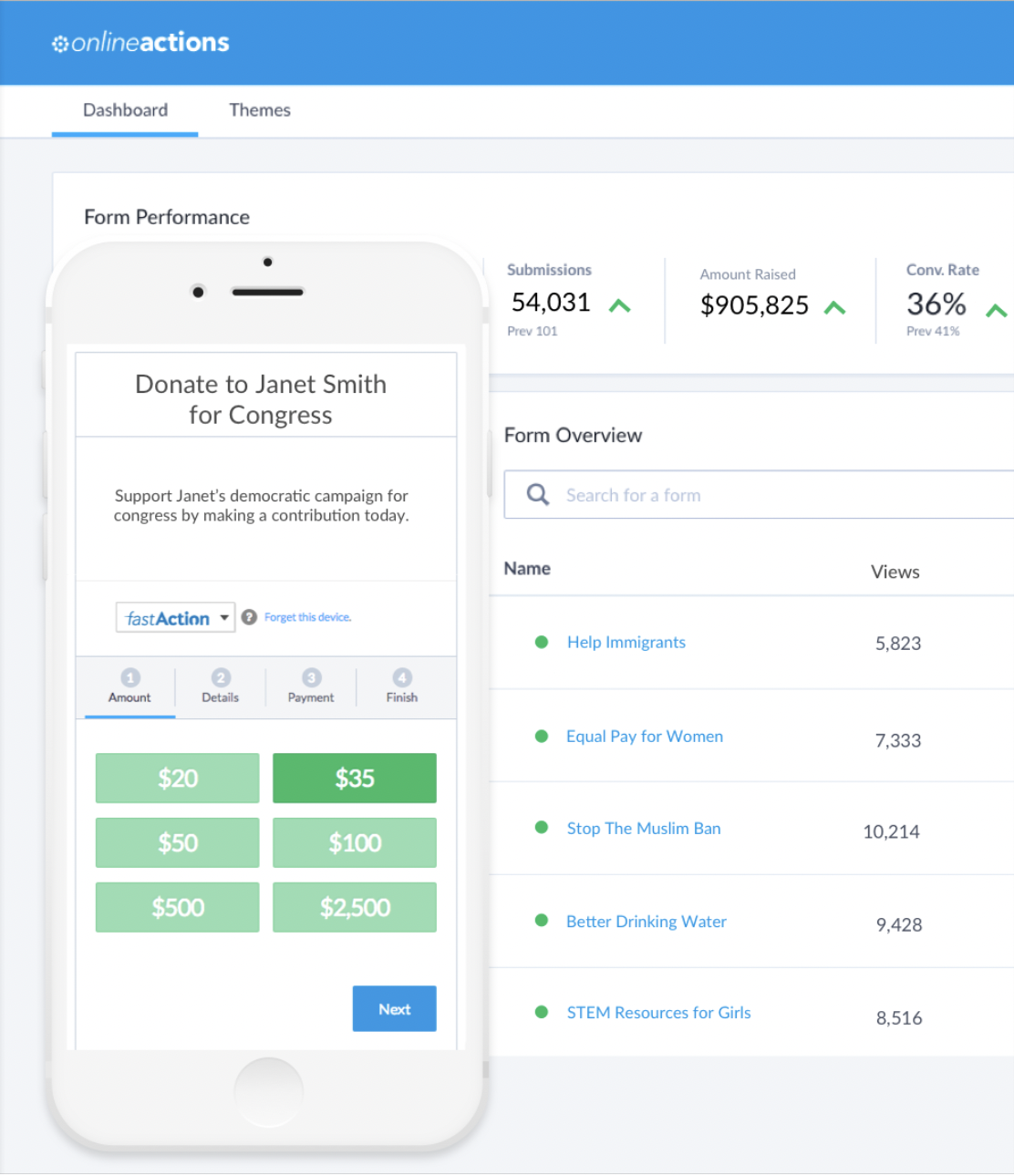The height and width of the screenshot is (1176, 1014).
Task: Click the 10,214 views value
Action: tap(892, 831)
